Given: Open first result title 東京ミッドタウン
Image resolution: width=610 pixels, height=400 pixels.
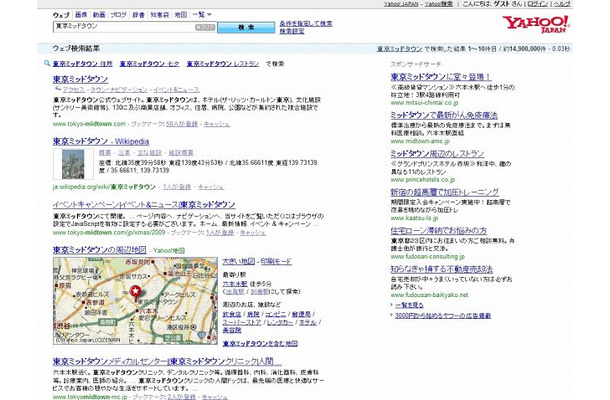Looking at the screenshot, I should point(81,79).
